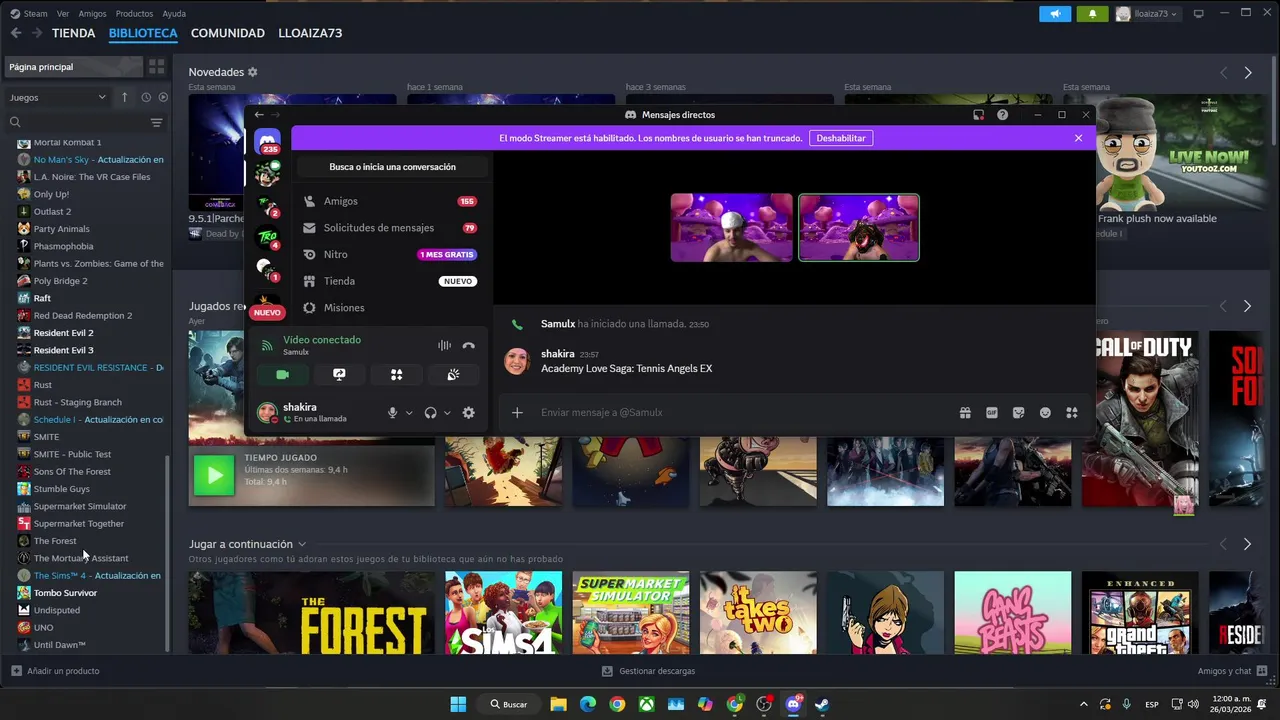Click the highlighted call video thumbnail
Viewport: 1280px width, 720px height.
859,228
